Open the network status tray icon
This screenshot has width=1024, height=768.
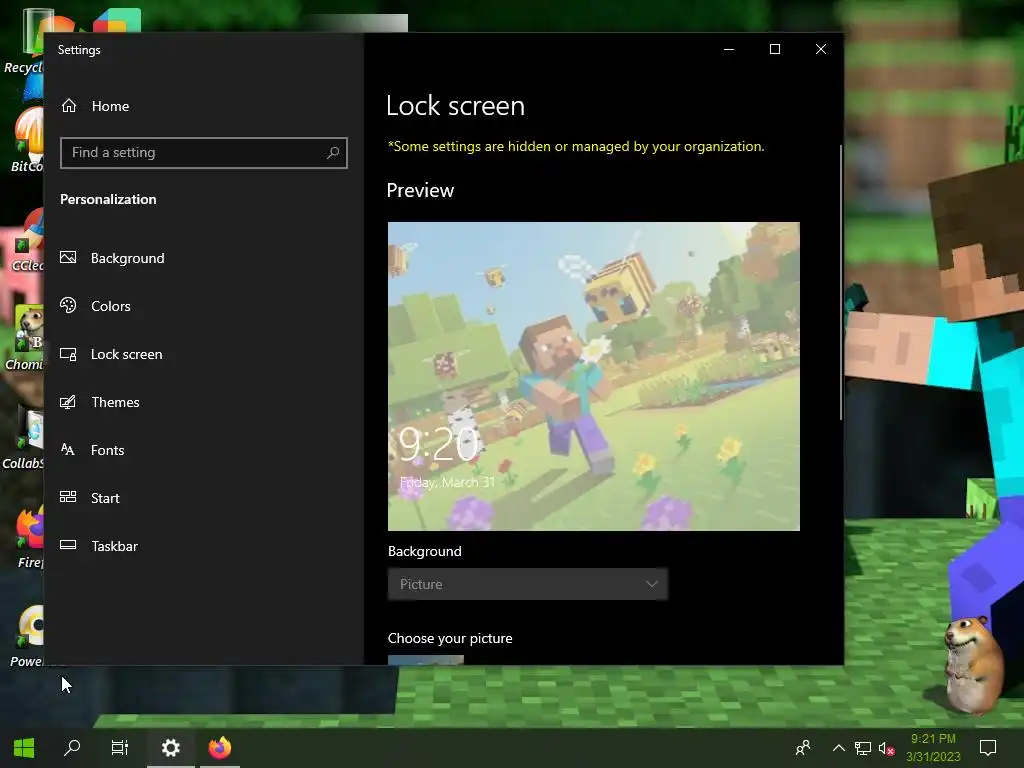pos(863,748)
